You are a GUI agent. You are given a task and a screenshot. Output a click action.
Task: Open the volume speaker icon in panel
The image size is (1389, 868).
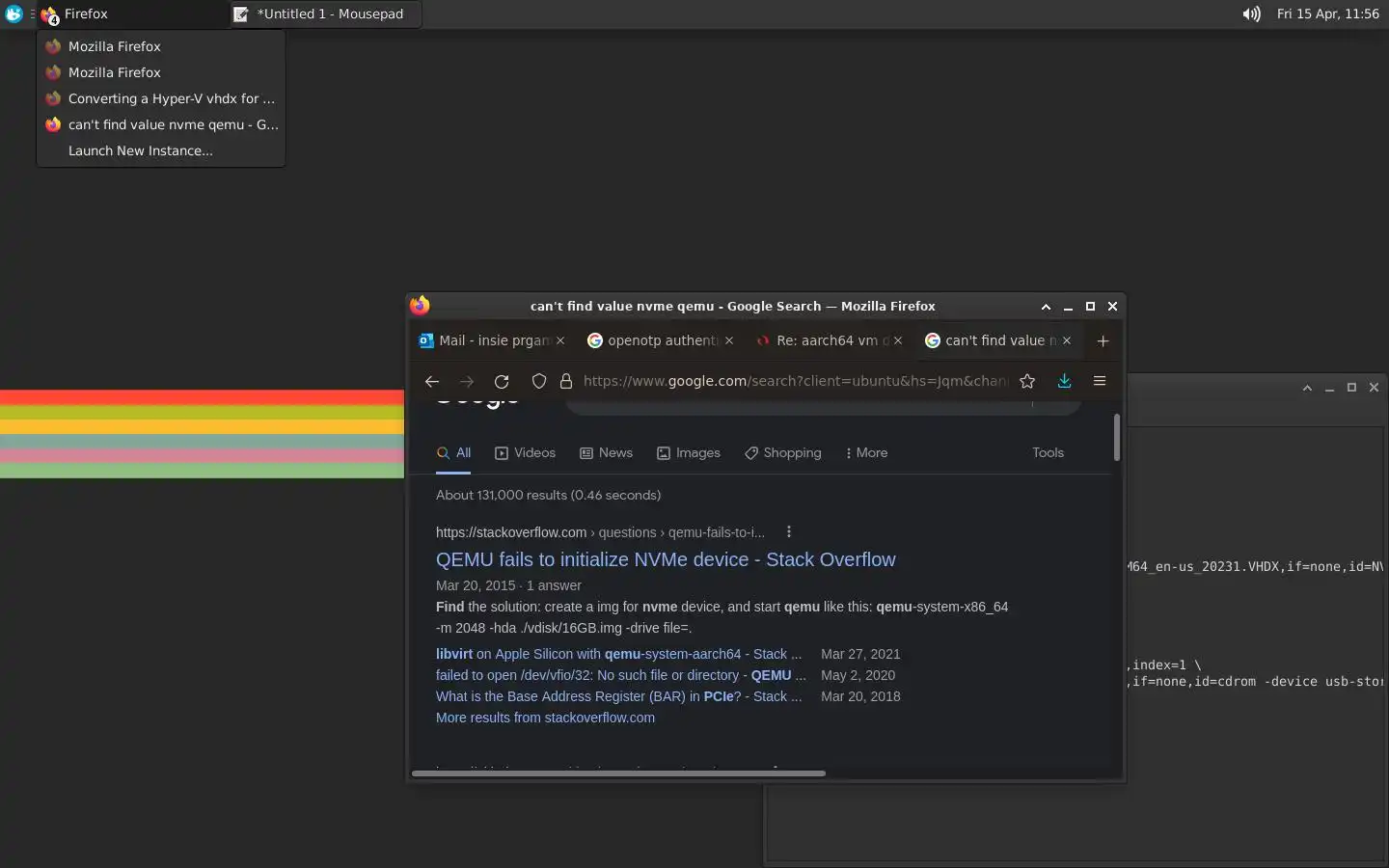1251,14
